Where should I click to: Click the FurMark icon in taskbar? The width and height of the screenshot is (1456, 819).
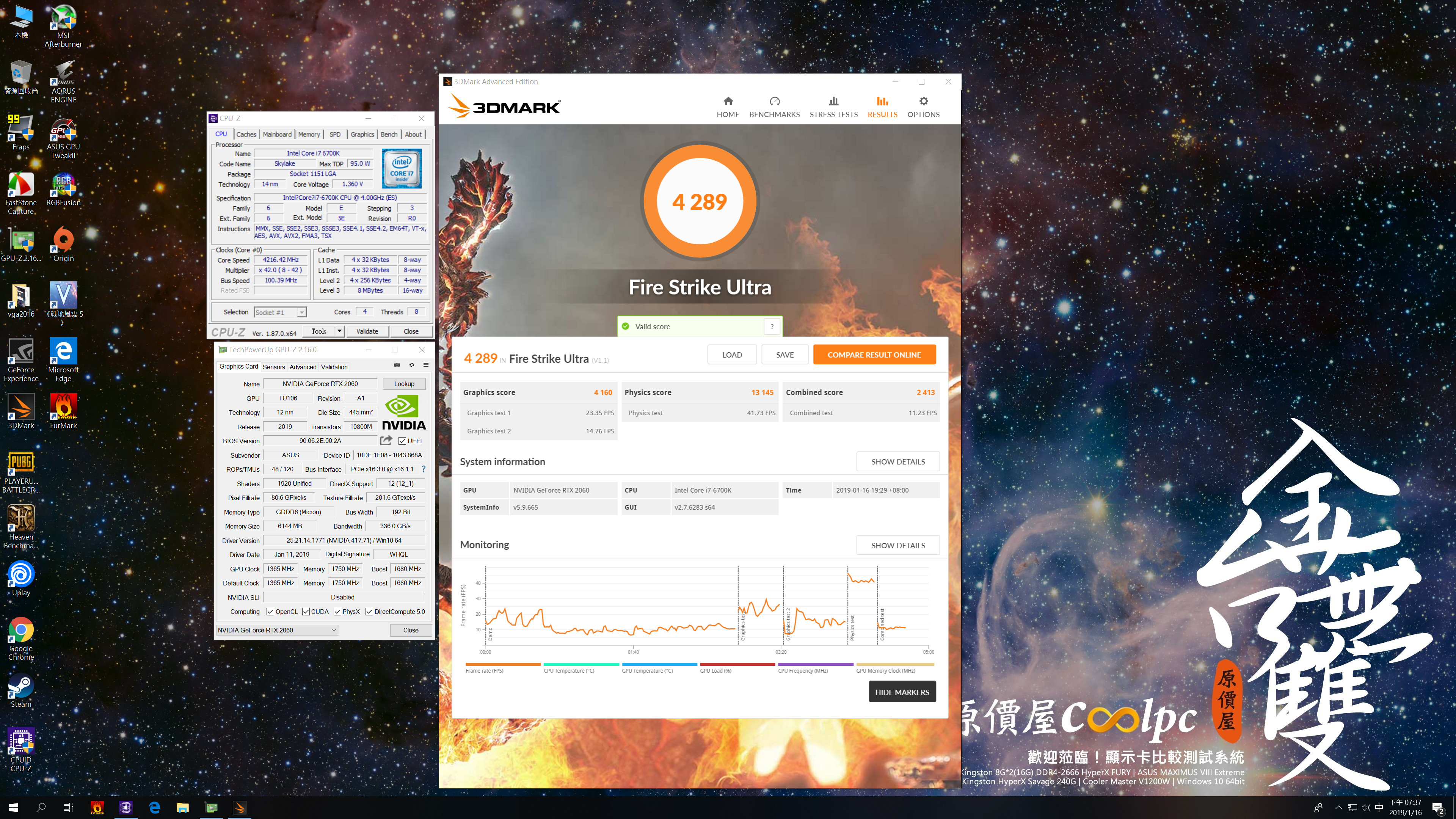tap(97, 807)
